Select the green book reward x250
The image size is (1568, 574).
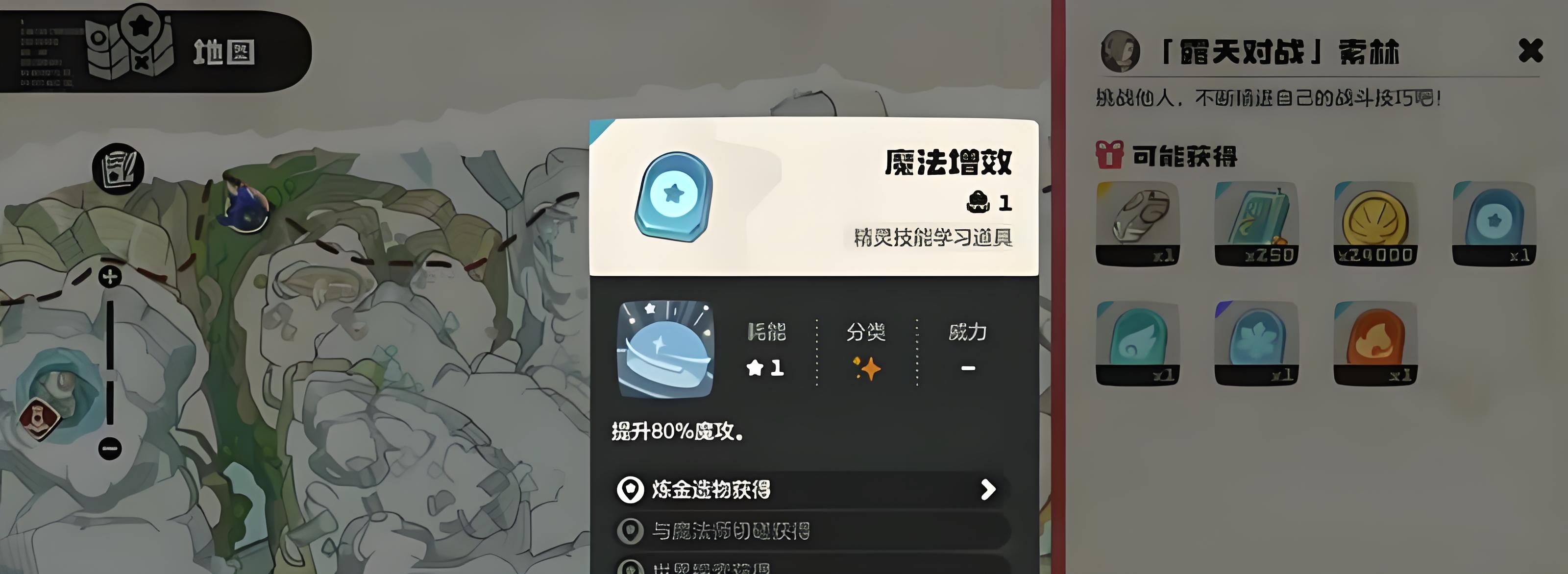click(1256, 223)
